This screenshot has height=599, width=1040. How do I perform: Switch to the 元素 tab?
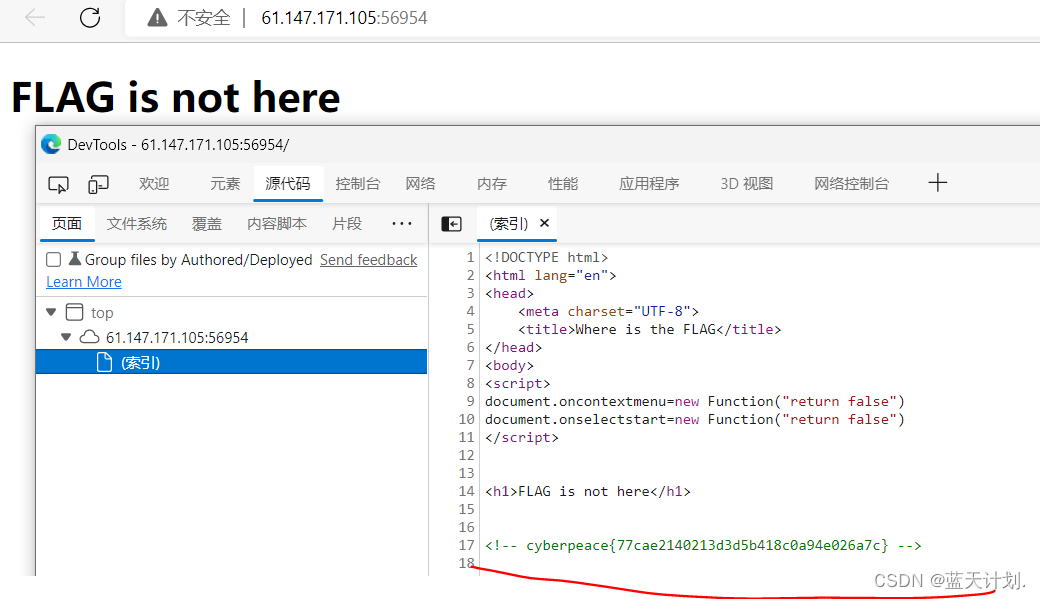tap(225, 184)
